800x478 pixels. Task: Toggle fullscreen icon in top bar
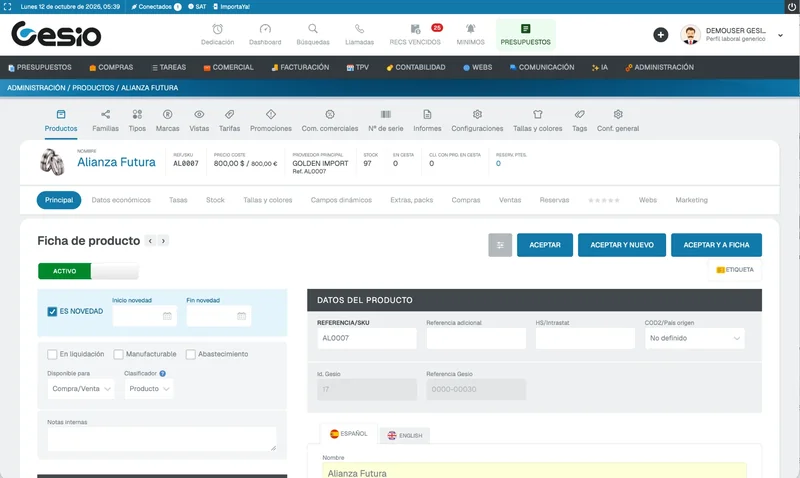pos(7,7)
